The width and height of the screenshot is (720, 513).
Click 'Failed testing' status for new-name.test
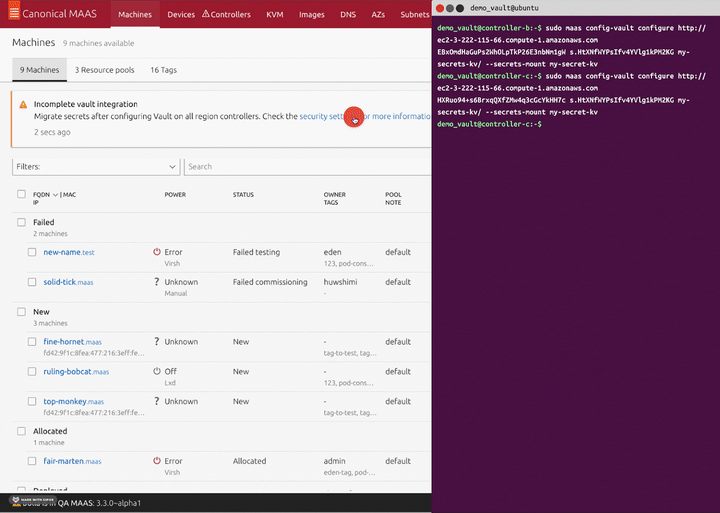click(x=256, y=252)
